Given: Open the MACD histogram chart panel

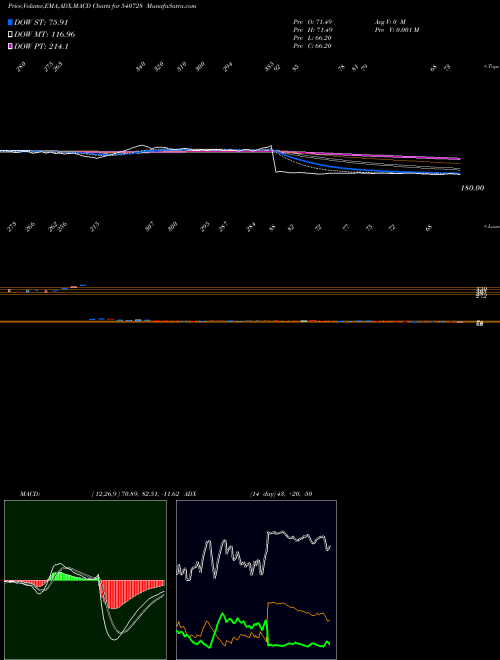Looking at the screenshot, I should click(85, 580).
